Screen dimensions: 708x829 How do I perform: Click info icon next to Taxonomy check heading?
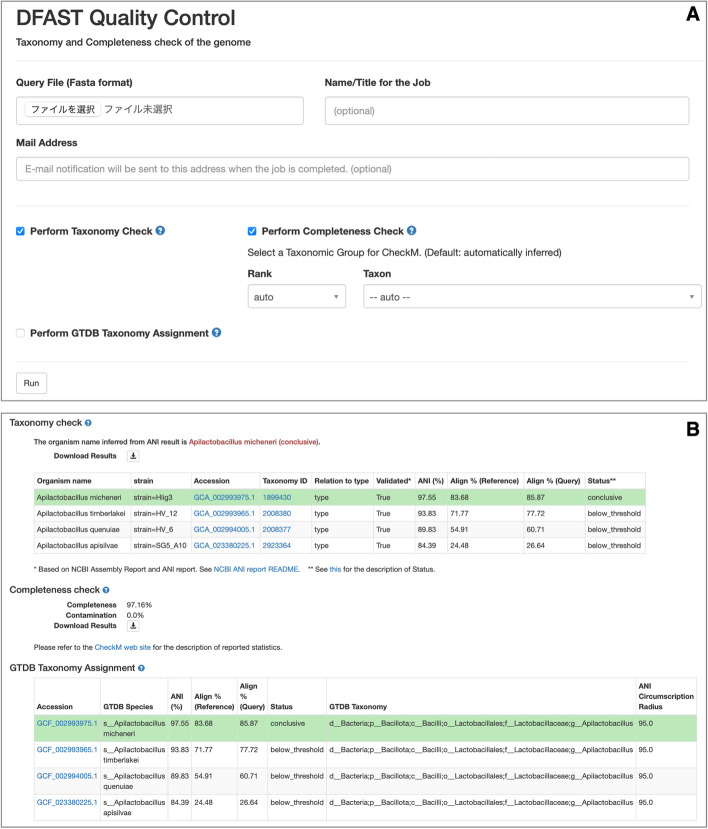pyautogui.click(x=89, y=424)
